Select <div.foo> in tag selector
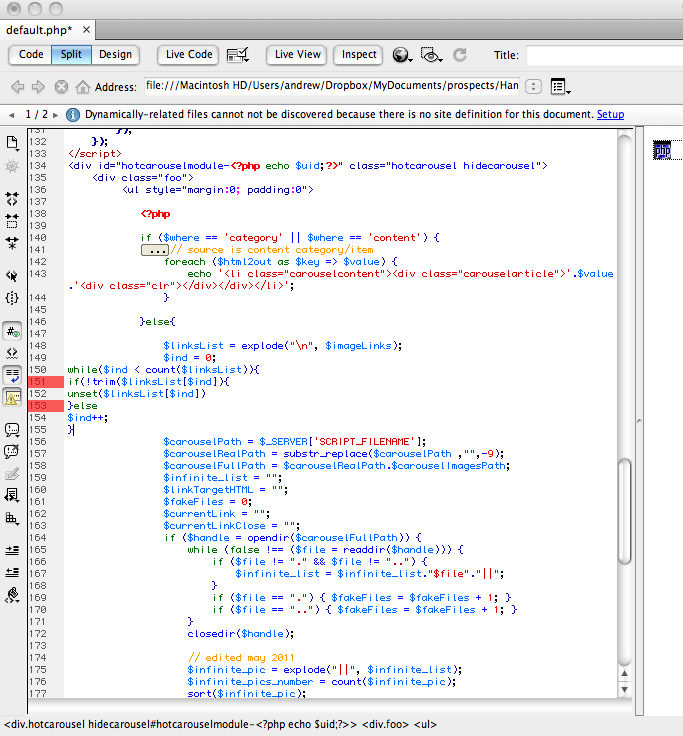This screenshot has width=683, height=736. [385, 724]
